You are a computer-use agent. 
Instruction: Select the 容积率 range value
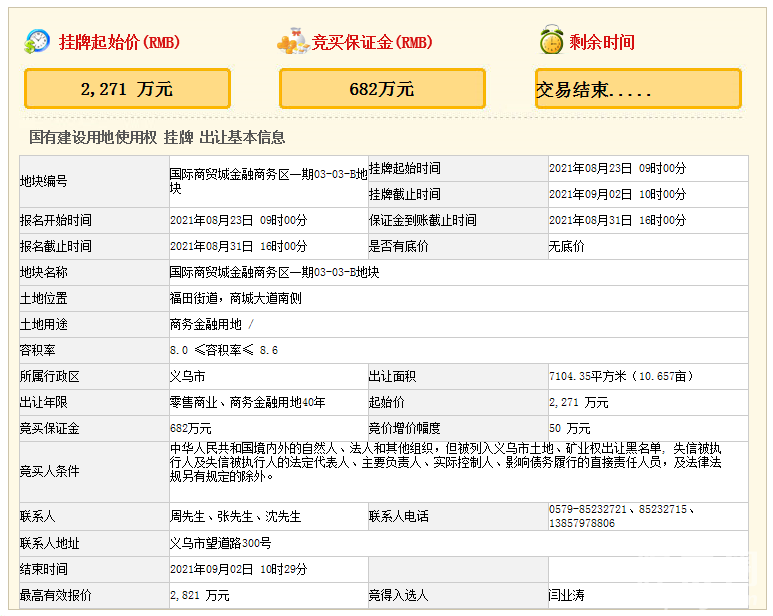224,350
